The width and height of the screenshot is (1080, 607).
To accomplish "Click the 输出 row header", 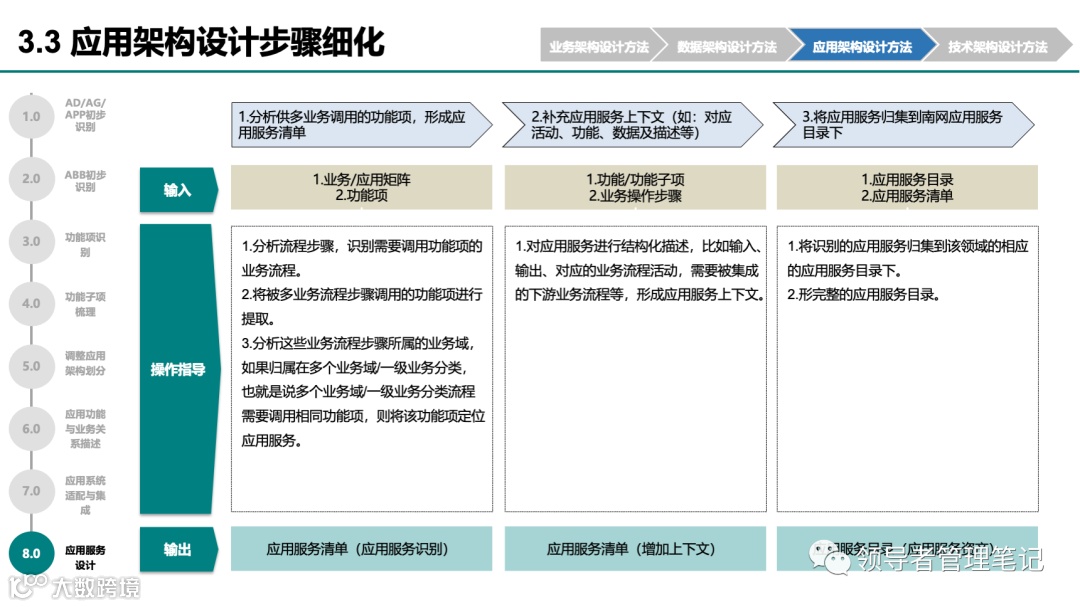I will [x=178, y=549].
